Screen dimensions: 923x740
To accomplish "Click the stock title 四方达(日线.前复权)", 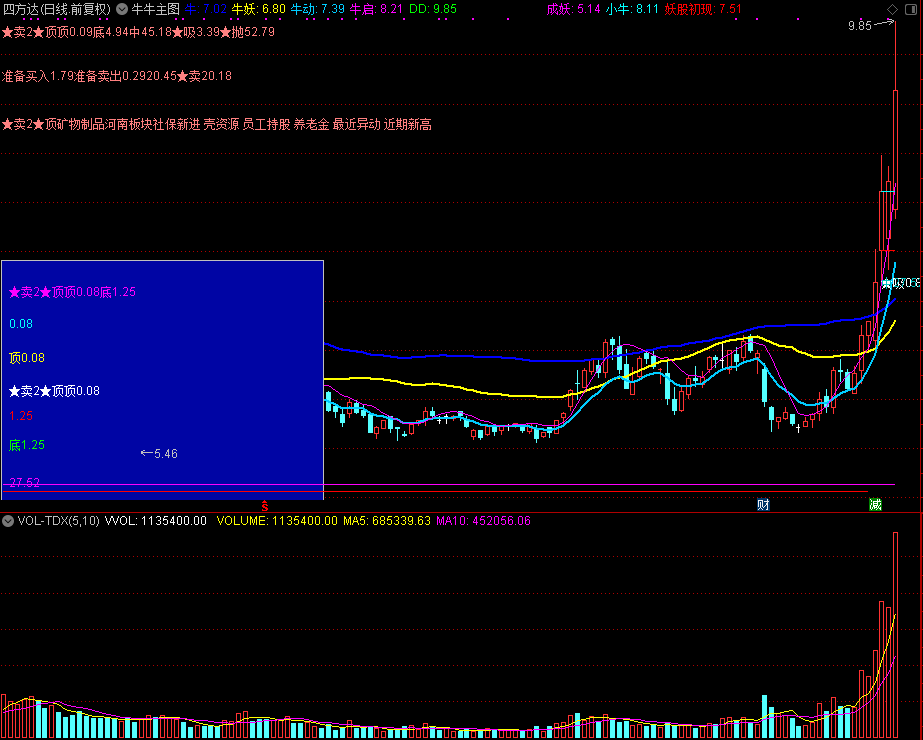I will coord(57,9).
